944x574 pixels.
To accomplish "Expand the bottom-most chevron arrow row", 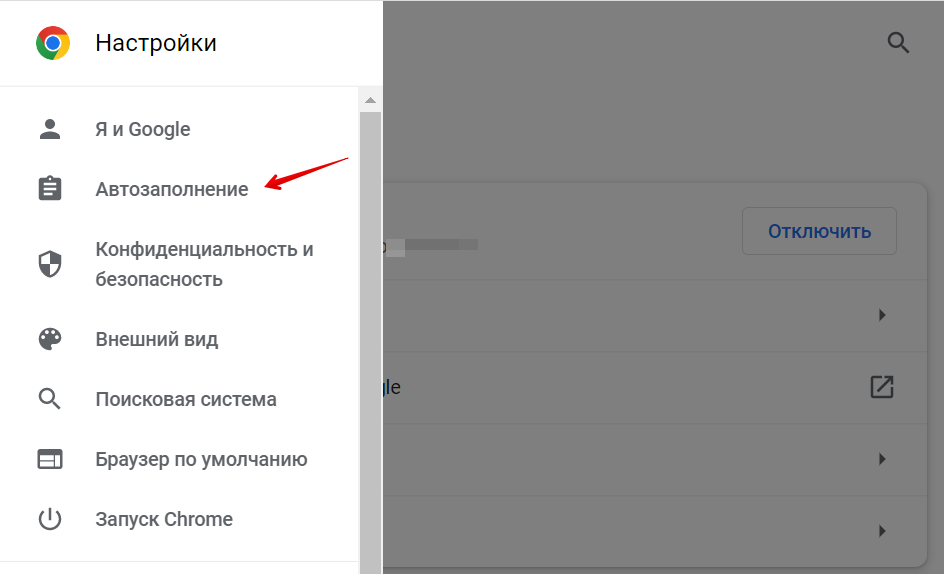I will point(881,530).
